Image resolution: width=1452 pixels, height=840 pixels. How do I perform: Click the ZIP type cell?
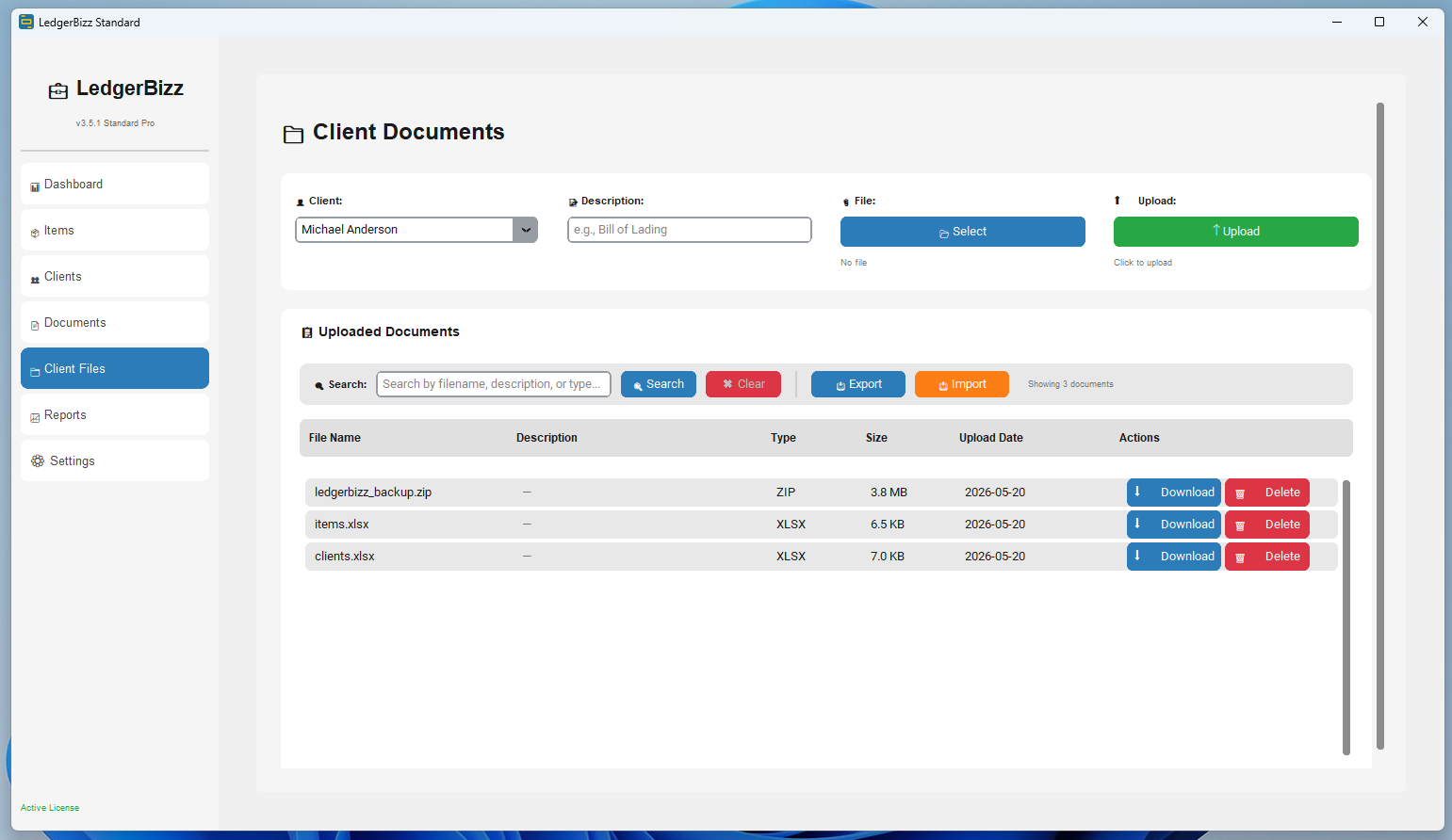coord(786,493)
